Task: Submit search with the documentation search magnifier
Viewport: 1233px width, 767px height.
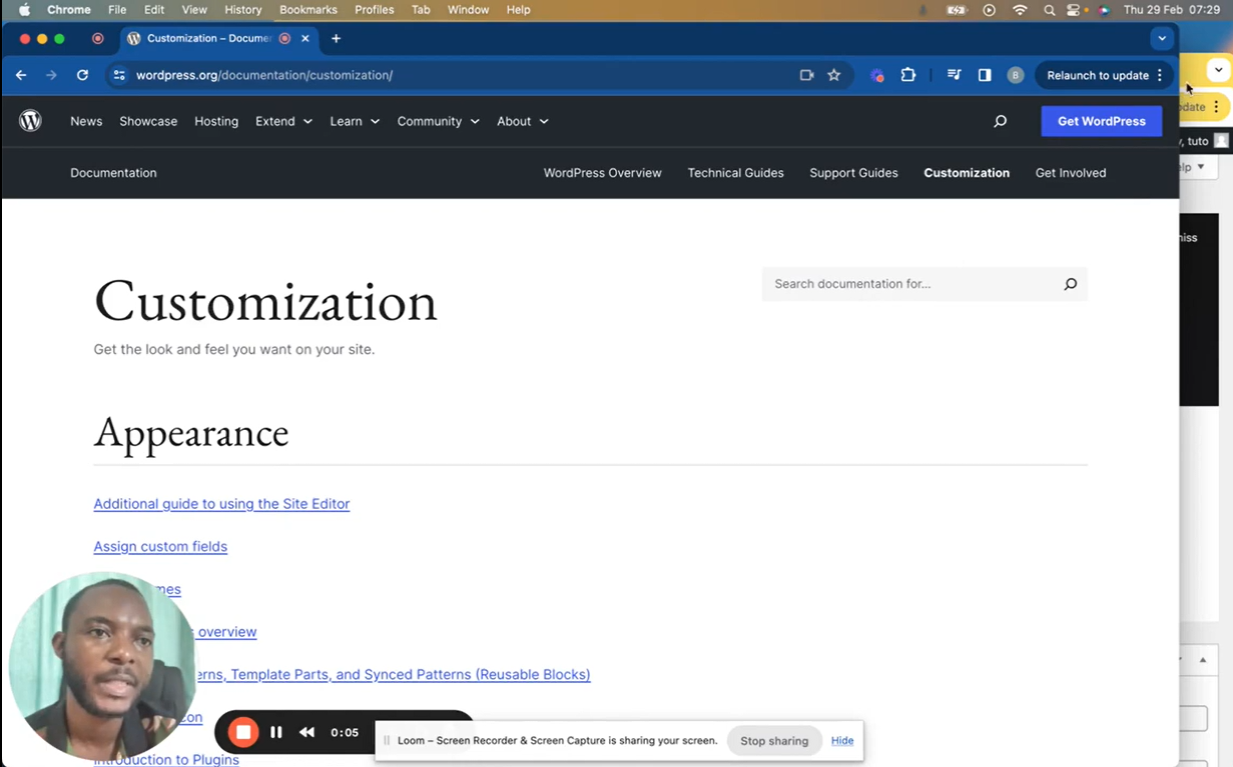Action: click(1070, 284)
